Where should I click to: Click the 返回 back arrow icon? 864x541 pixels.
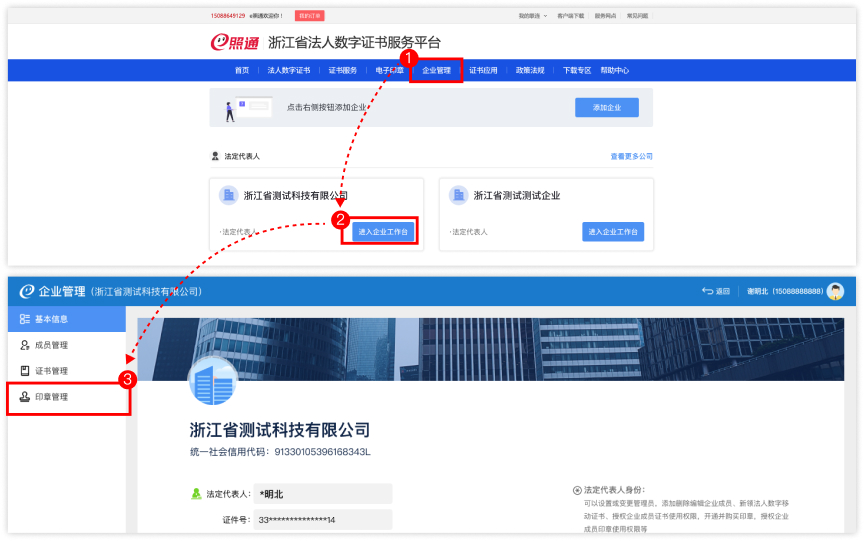(708, 291)
